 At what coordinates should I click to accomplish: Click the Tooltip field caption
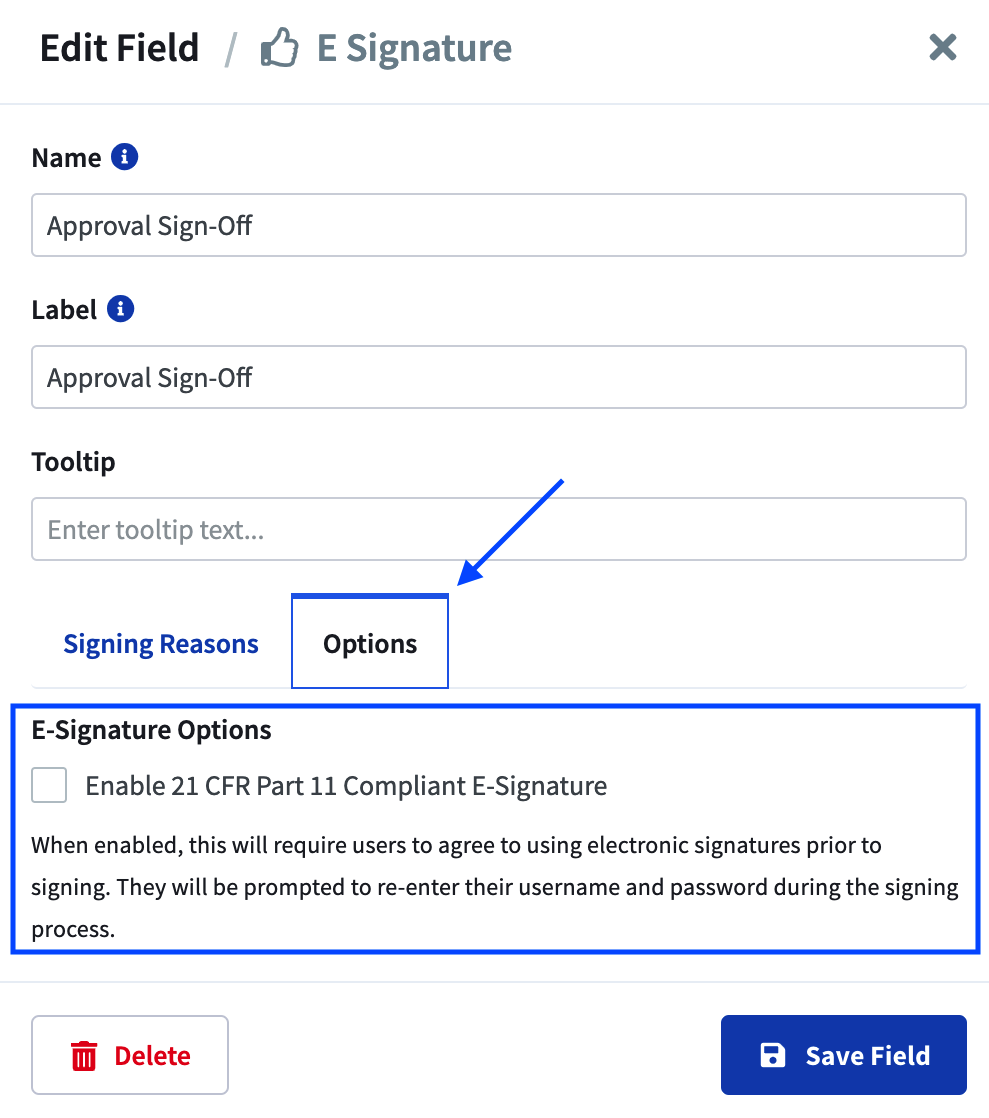click(73, 462)
